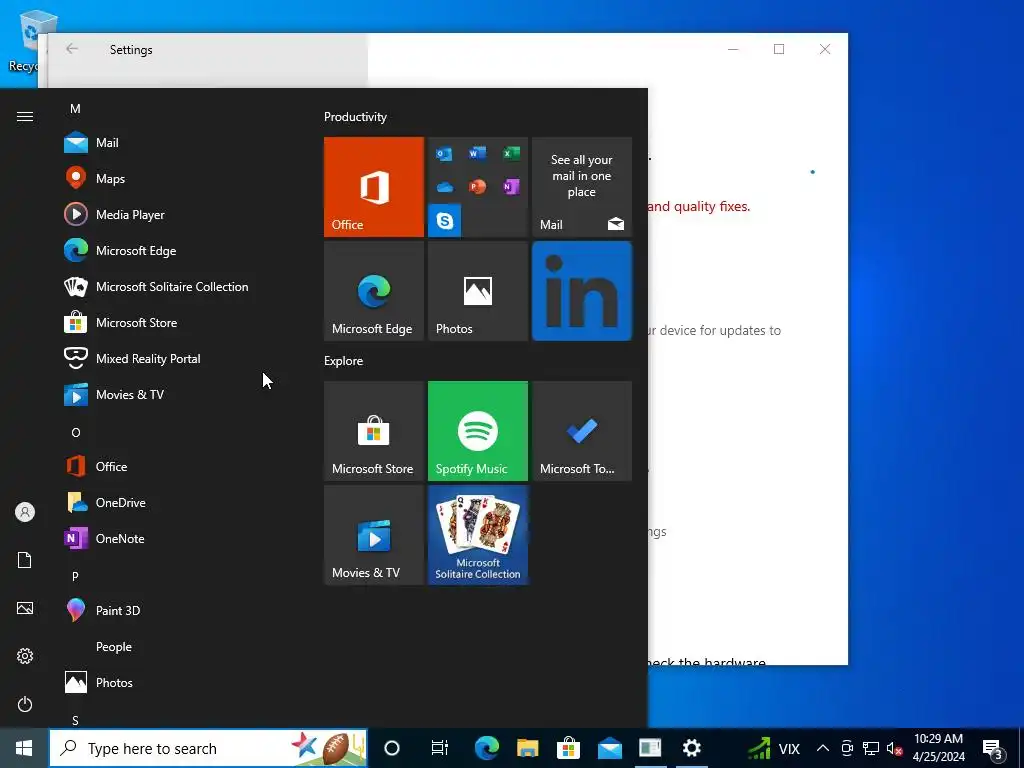The width and height of the screenshot is (1024, 768).
Task: Open the Meet Now tray icon
Action: point(847,748)
